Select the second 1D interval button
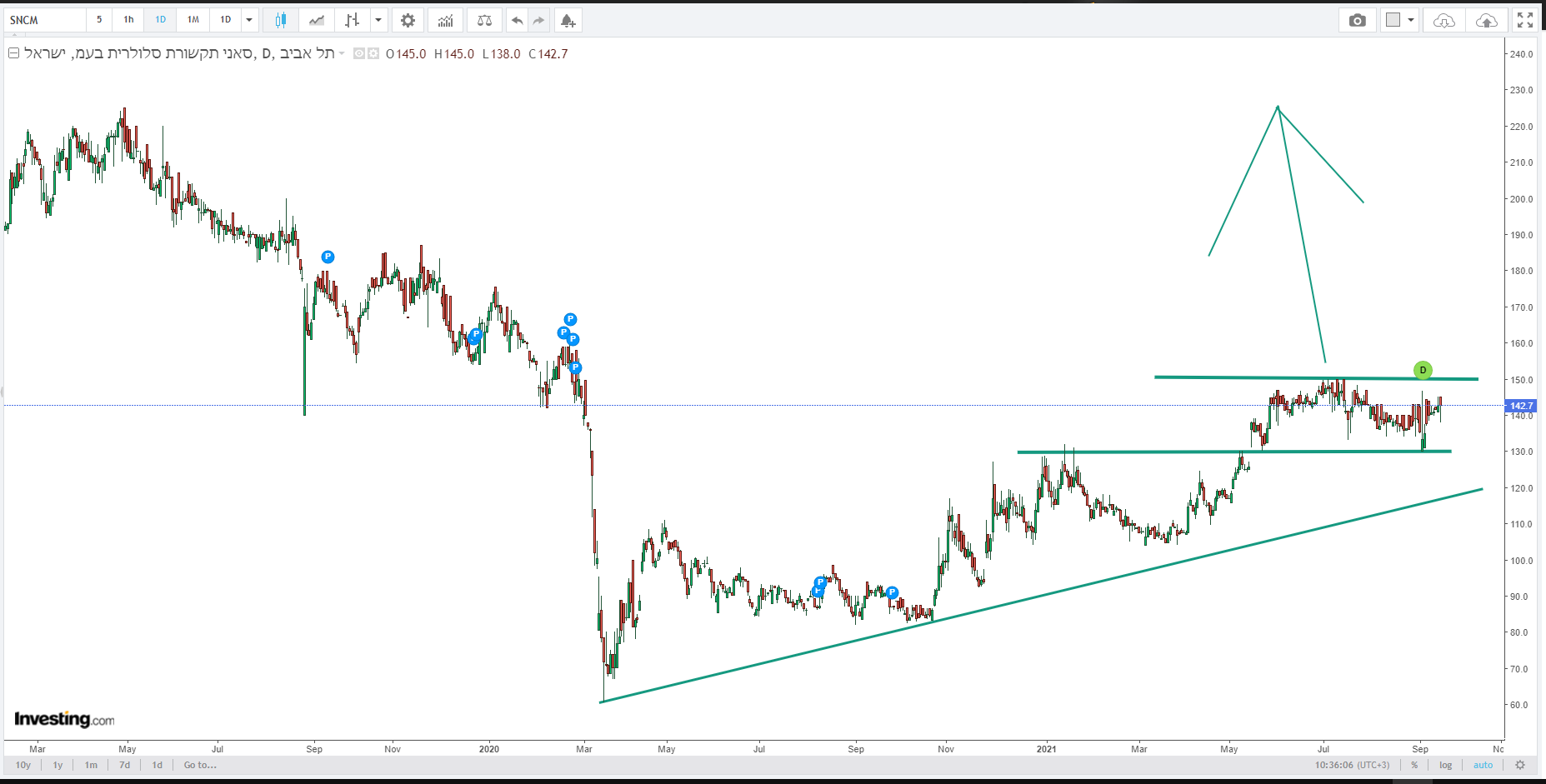Viewport: 1546px width, 784px height. click(x=225, y=20)
